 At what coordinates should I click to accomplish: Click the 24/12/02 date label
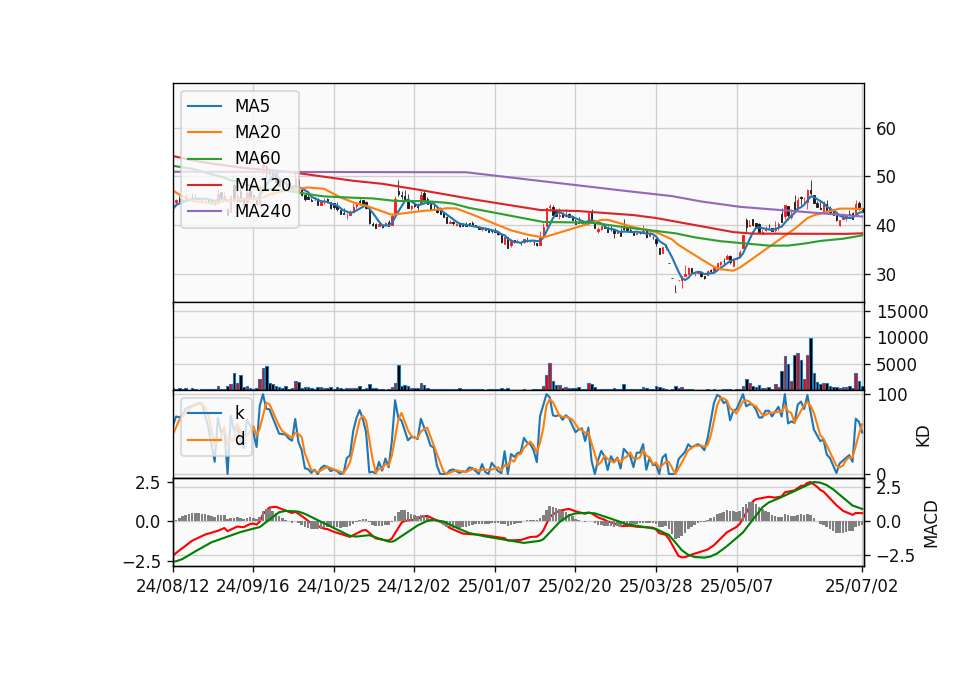[414, 586]
